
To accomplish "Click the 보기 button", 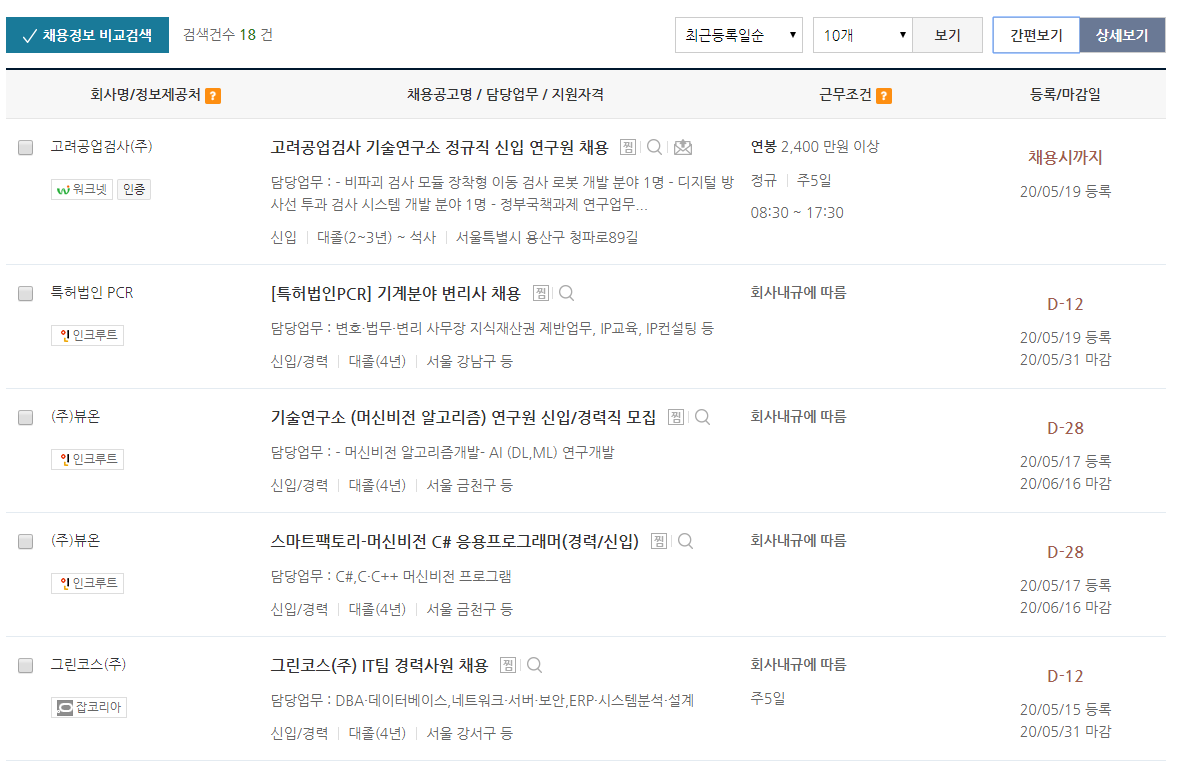I will (x=947, y=35).
